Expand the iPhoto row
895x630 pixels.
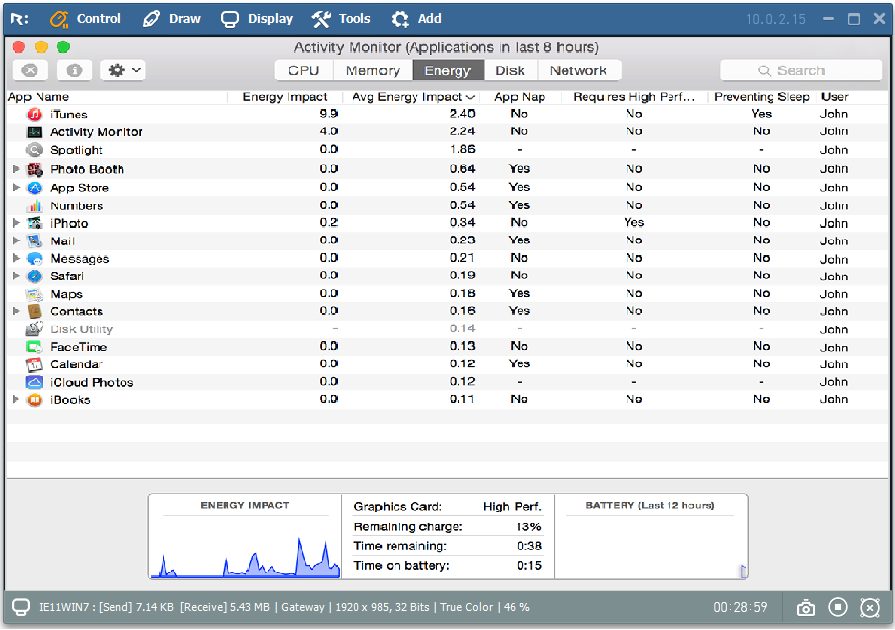(x=16, y=223)
